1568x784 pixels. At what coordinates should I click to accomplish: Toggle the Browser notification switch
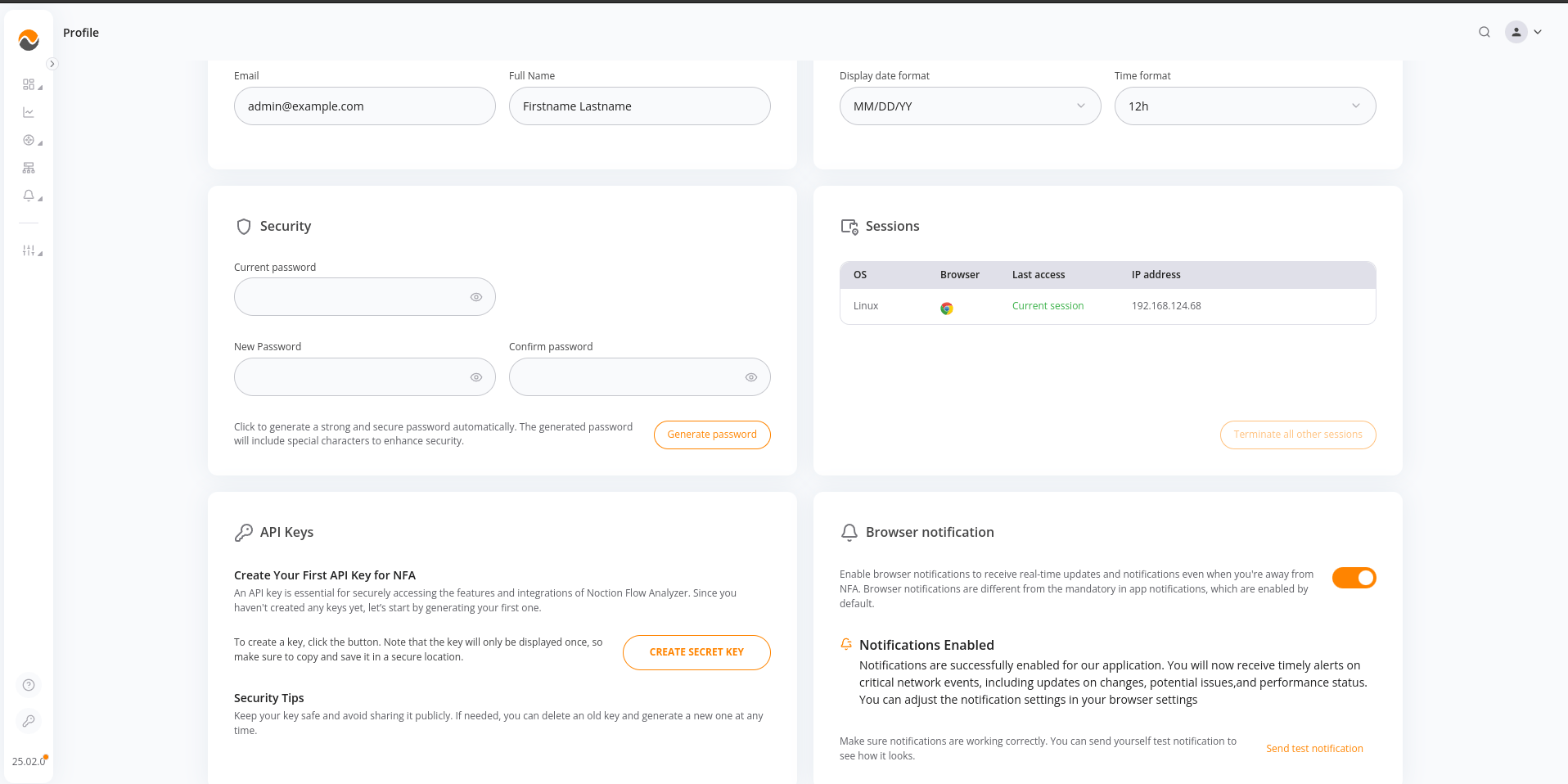tap(1354, 578)
